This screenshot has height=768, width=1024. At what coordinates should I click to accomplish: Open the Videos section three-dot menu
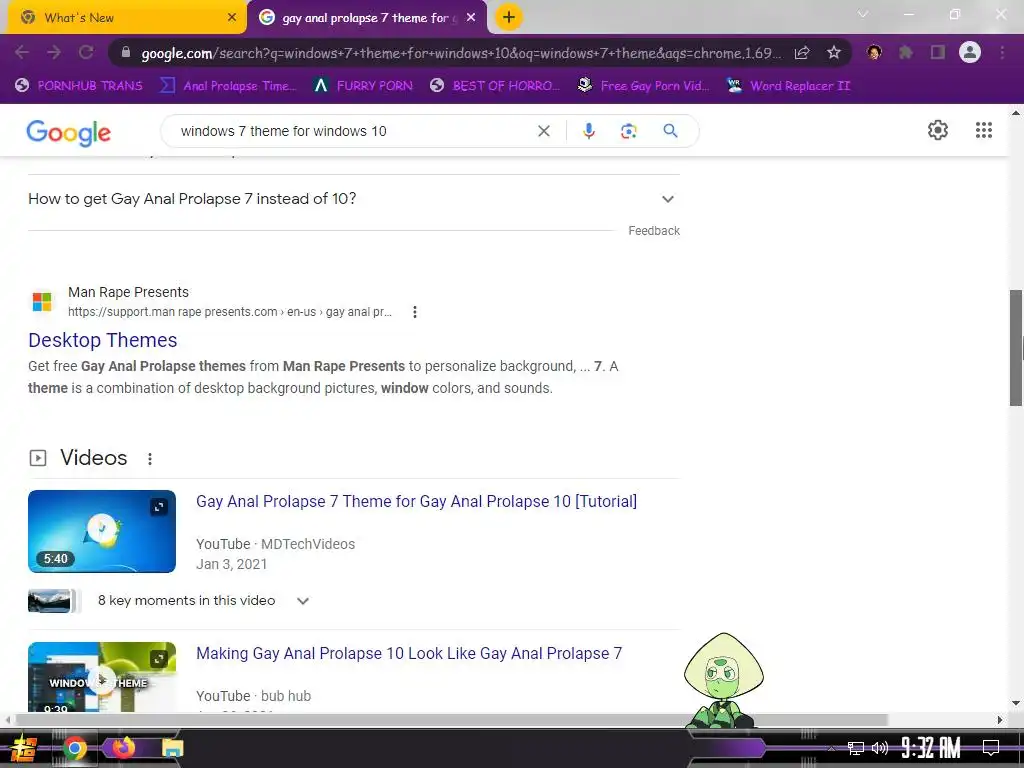click(x=150, y=459)
